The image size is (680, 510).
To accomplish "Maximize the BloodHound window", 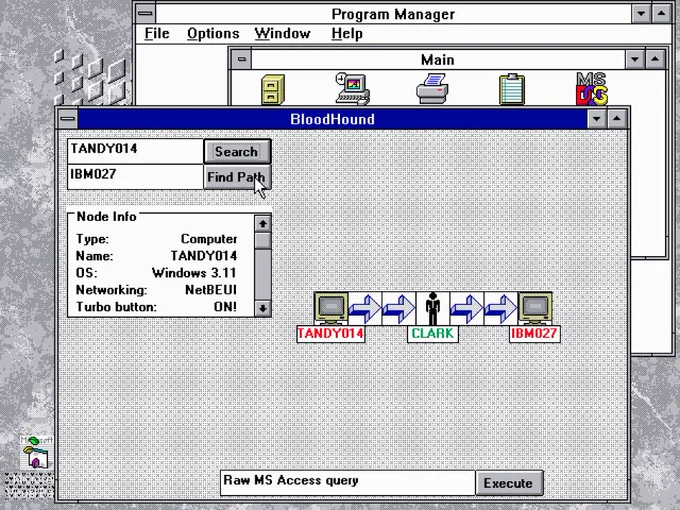I will pos(617,119).
